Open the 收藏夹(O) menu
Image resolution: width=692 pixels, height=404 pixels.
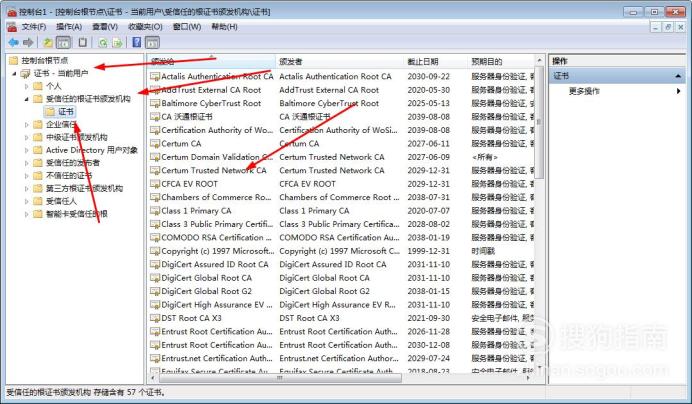click(x=145, y=27)
